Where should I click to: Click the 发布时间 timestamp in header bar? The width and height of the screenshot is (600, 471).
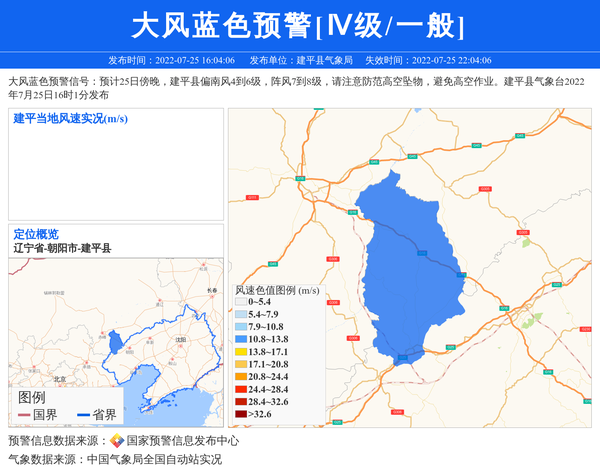tap(171, 60)
